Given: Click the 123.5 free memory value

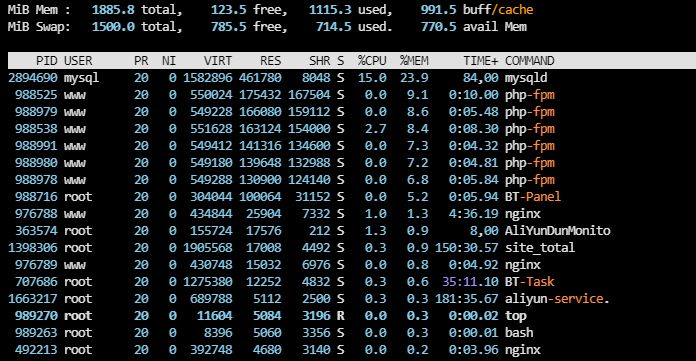Looking at the screenshot, I should tap(228, 9).
